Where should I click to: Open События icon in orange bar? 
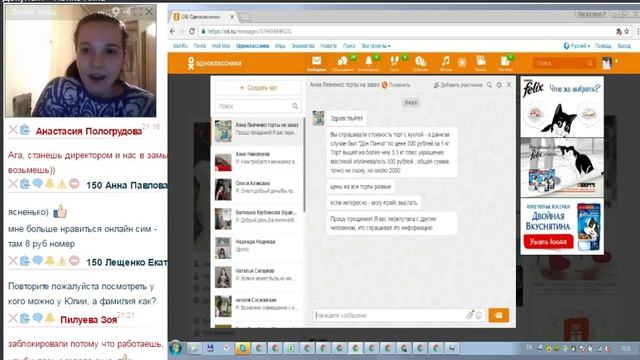[x=420, y=62]
